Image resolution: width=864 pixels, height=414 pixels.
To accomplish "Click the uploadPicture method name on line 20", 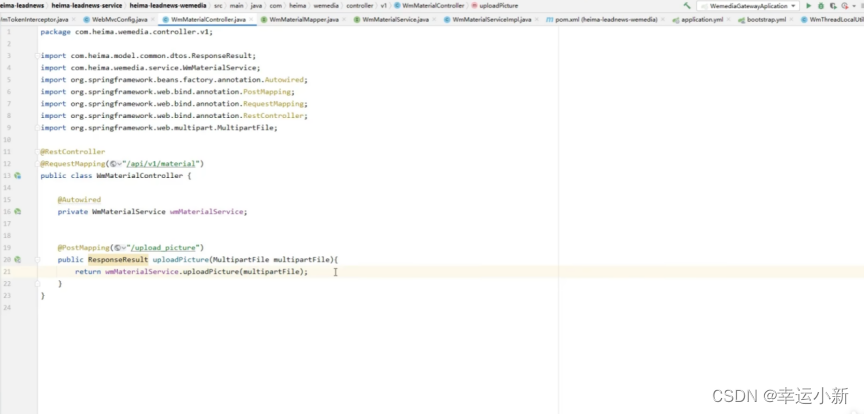I will click(181, 259).
